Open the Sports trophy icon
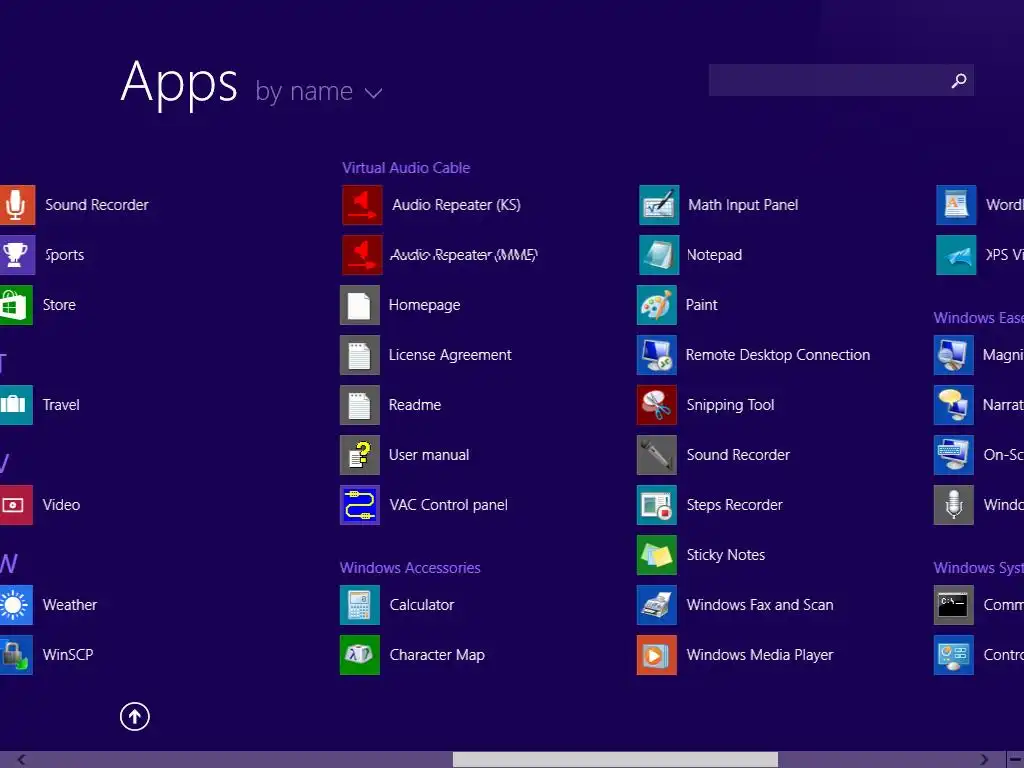 click(x=16, y=255)
